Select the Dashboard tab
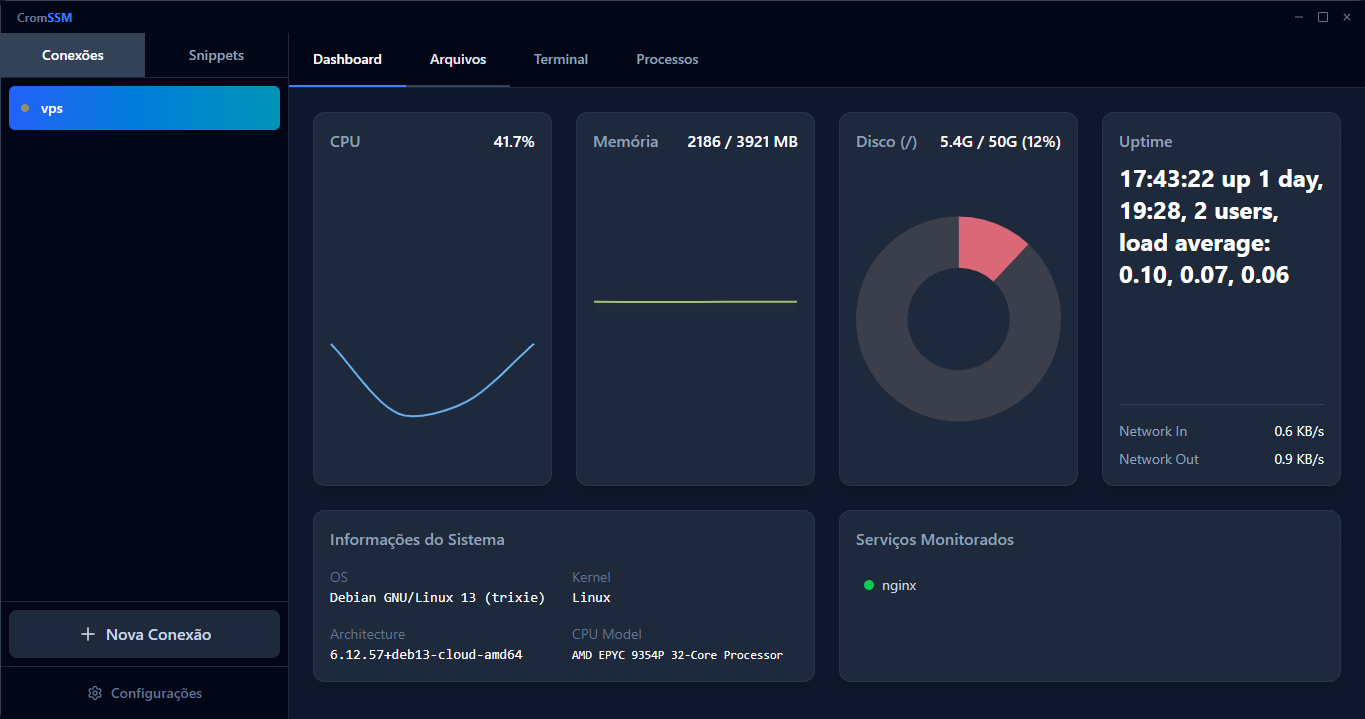This screenshot has height=719, width=1365. click(347, 59)
